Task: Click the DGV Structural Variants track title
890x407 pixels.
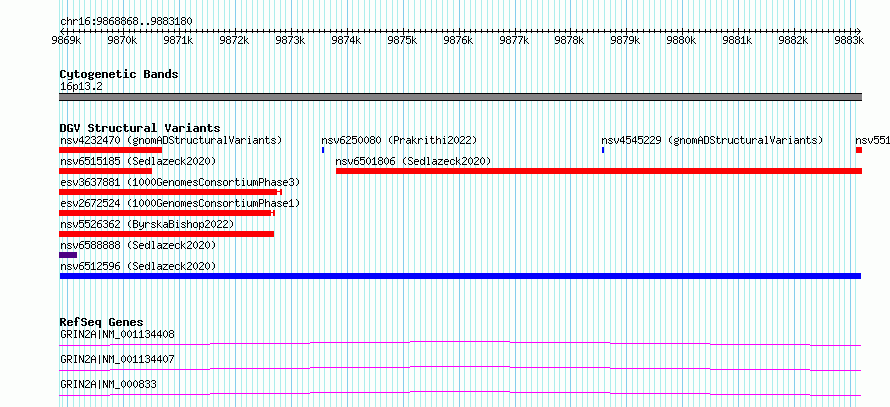Action: pos(140,128)
